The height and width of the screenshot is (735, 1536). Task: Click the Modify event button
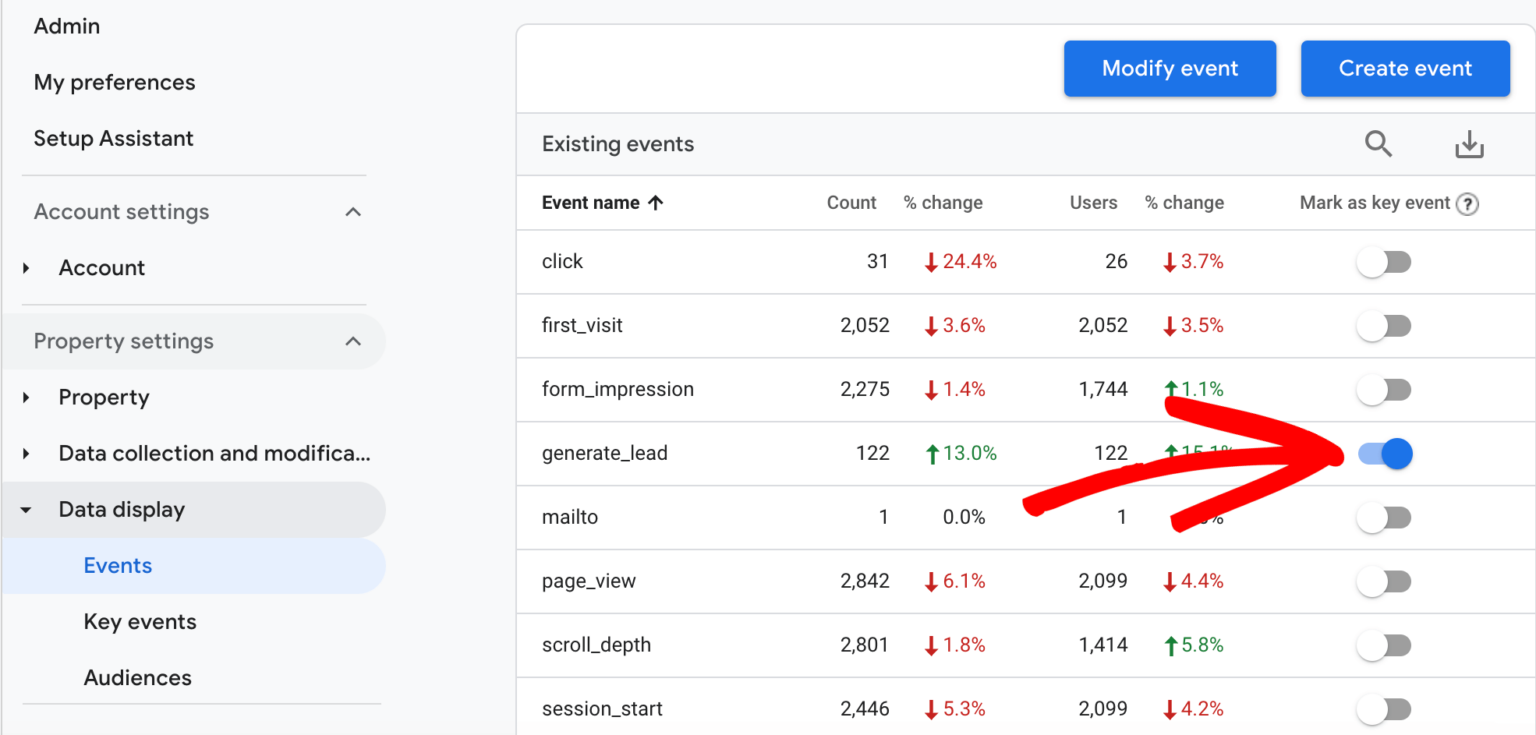[x=1169, y=68]
